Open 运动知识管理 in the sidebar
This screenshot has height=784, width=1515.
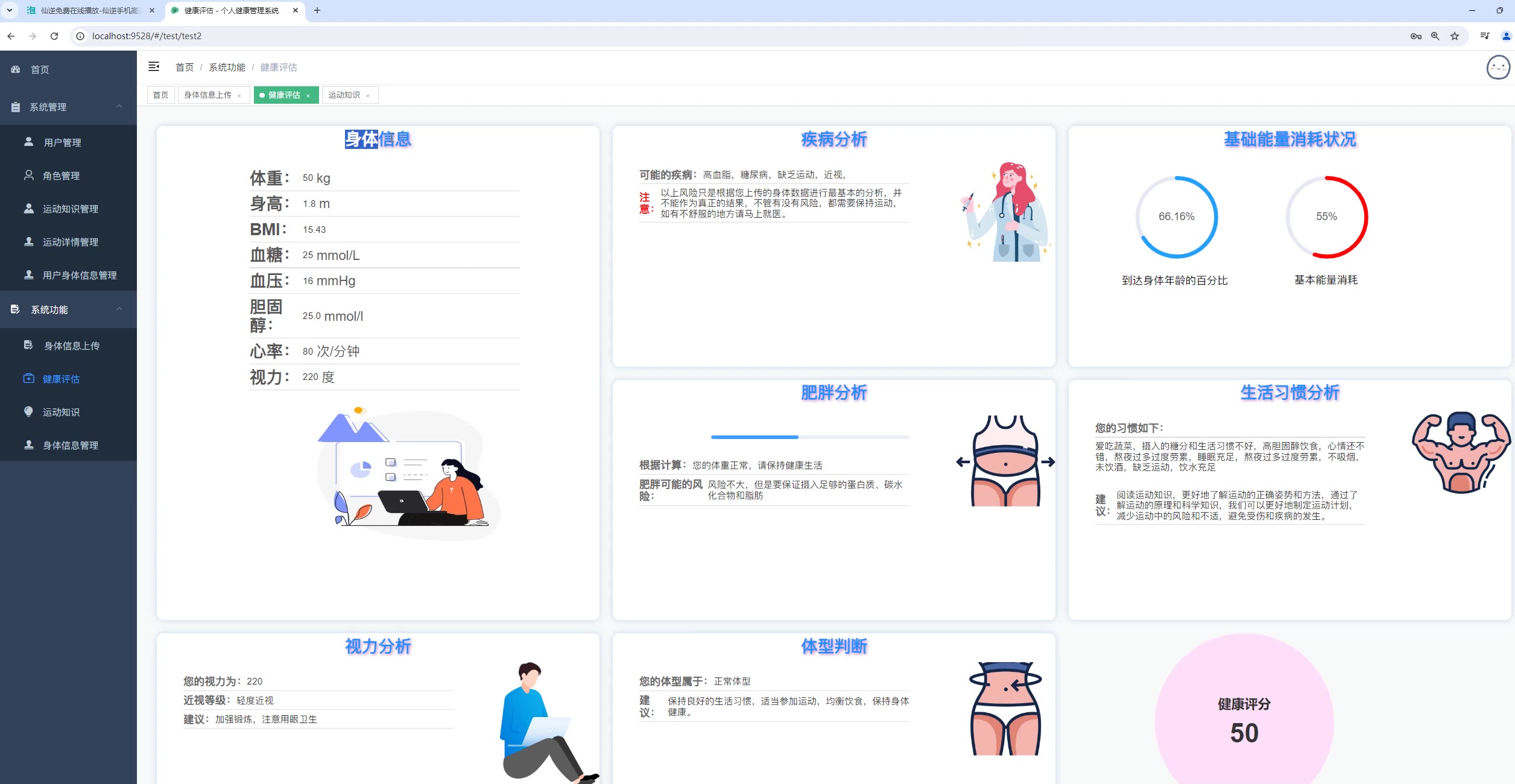(68, 208)
